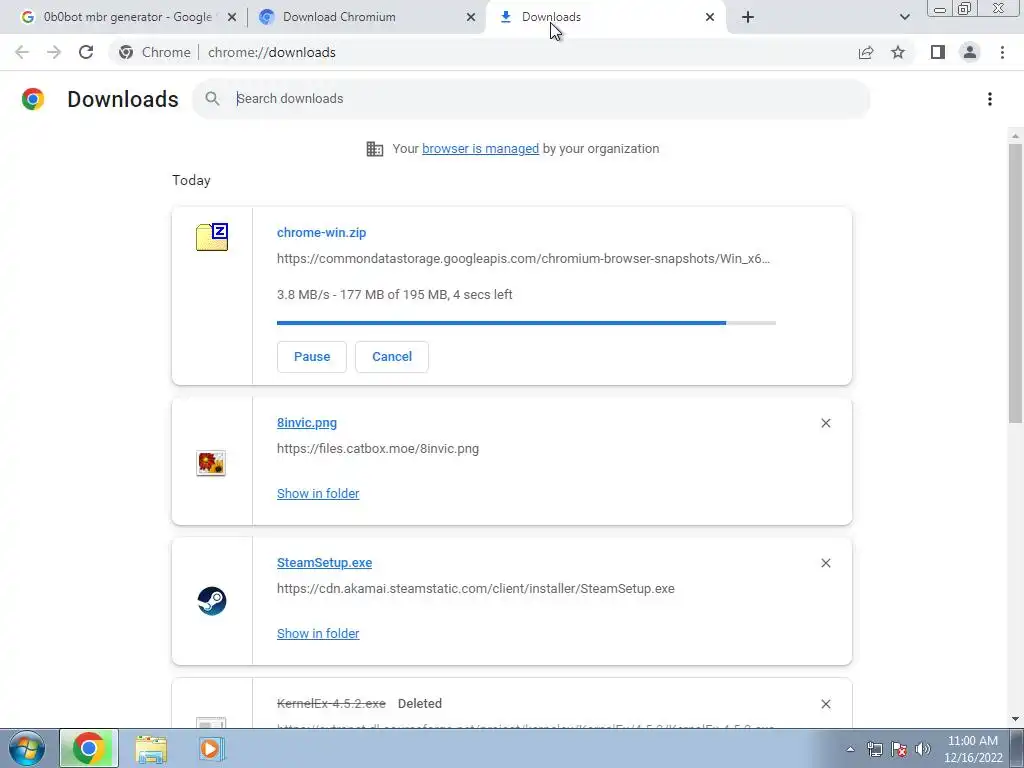
Task: Switch to 0b0bot mbr generator tab
Action: [127, 17]
